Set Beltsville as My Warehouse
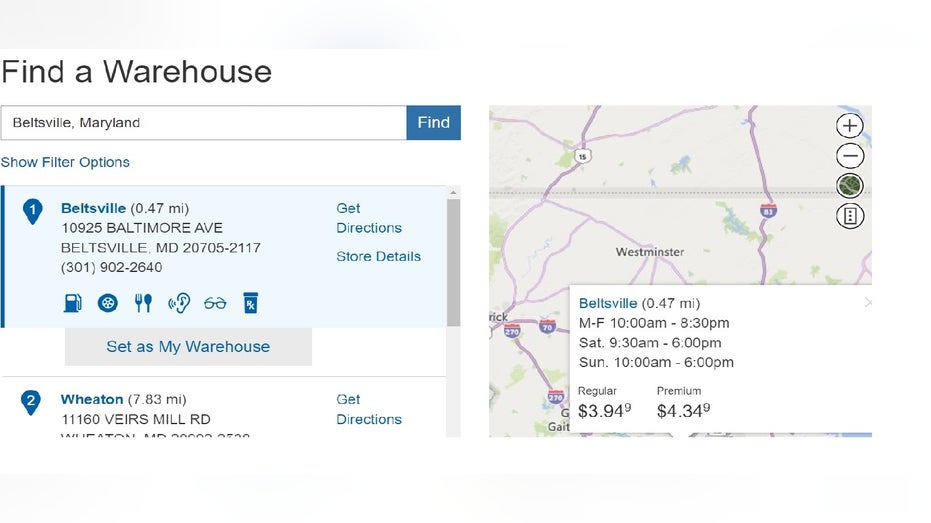This screenshot has width=931, height=523. coord(188,347)
